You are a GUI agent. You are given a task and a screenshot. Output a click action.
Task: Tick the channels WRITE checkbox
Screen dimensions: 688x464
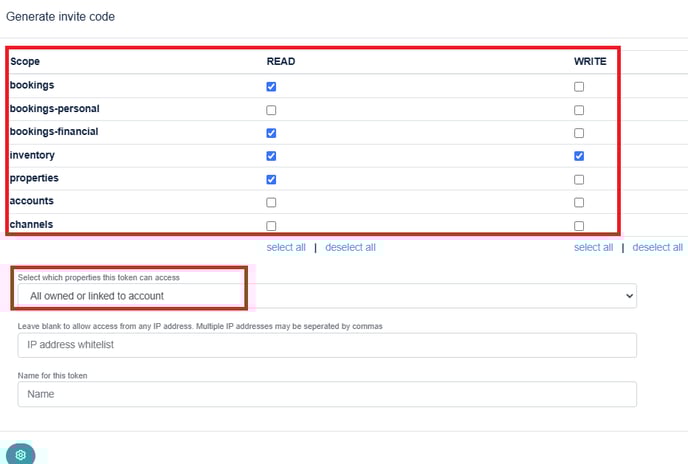point(579,226)
